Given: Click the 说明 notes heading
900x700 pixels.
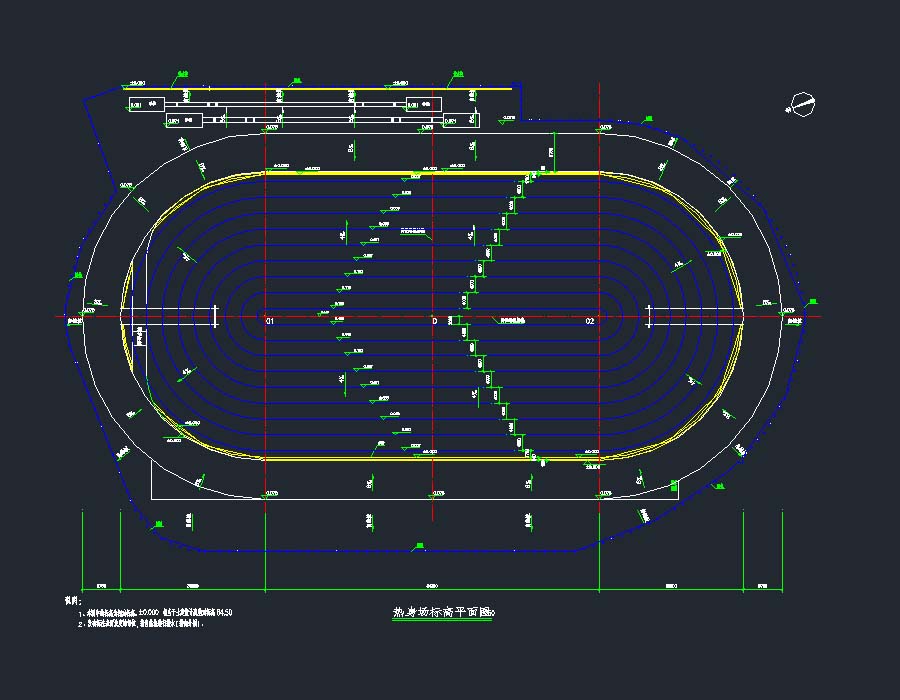Looking at the screenshot, I should 73,601.
